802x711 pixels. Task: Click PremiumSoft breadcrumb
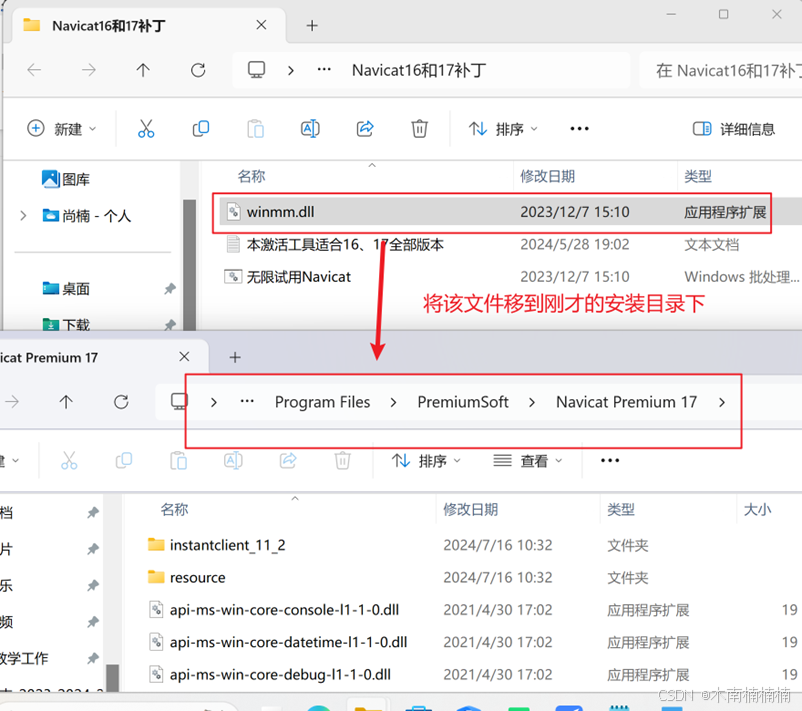463,402
